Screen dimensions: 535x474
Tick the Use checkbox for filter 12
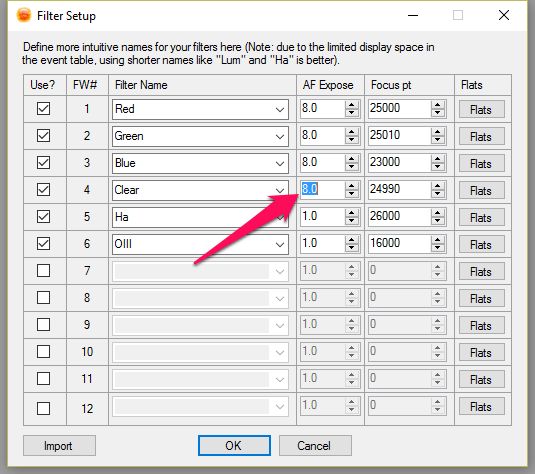[43, 408]
